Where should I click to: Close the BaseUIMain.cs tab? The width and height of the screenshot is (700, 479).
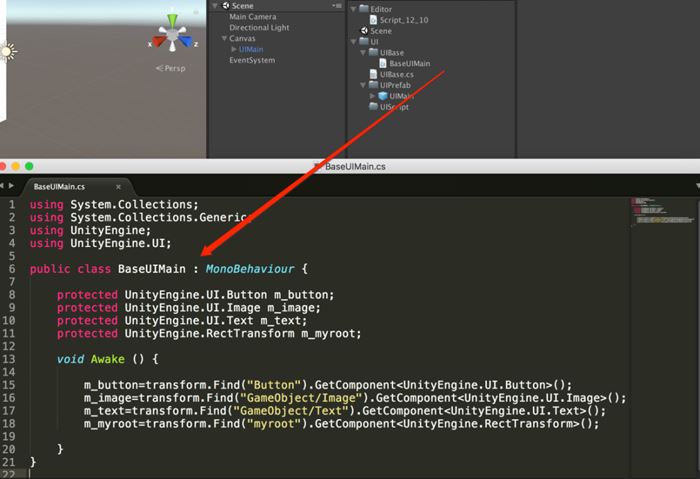[x=119, y=186]
